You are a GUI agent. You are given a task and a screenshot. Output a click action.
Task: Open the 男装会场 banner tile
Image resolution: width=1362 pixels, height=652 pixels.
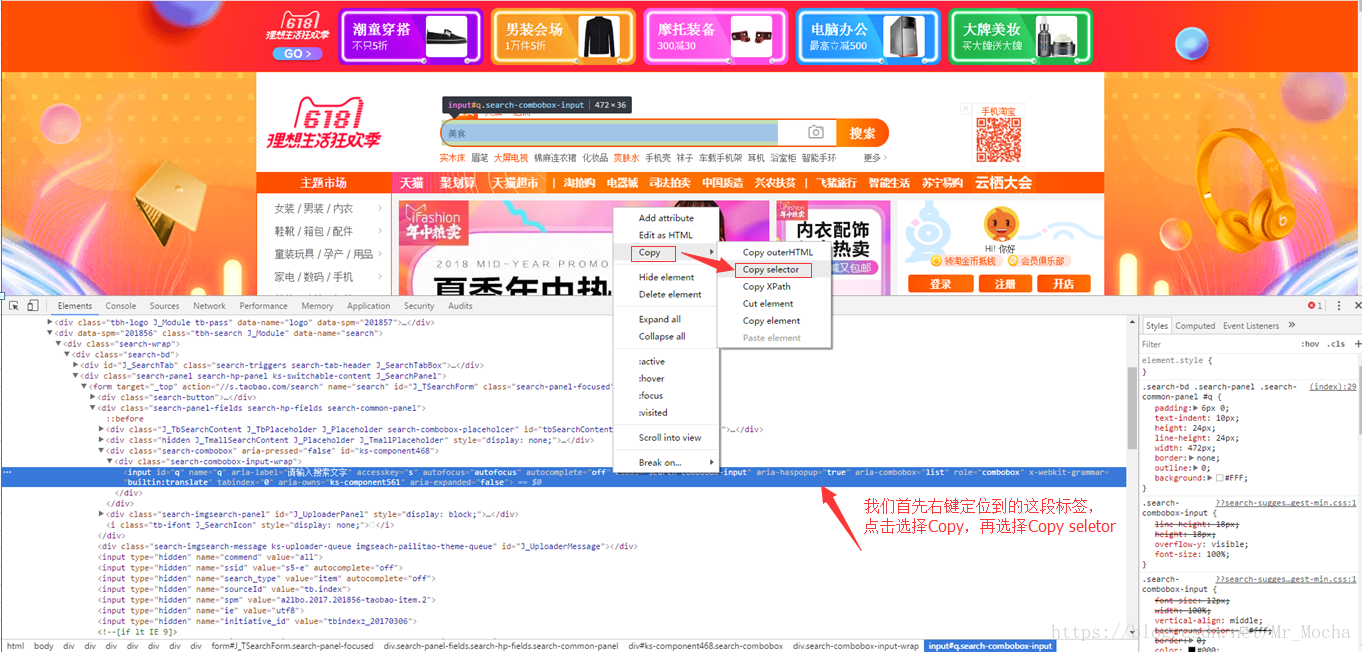click(563, 37)
